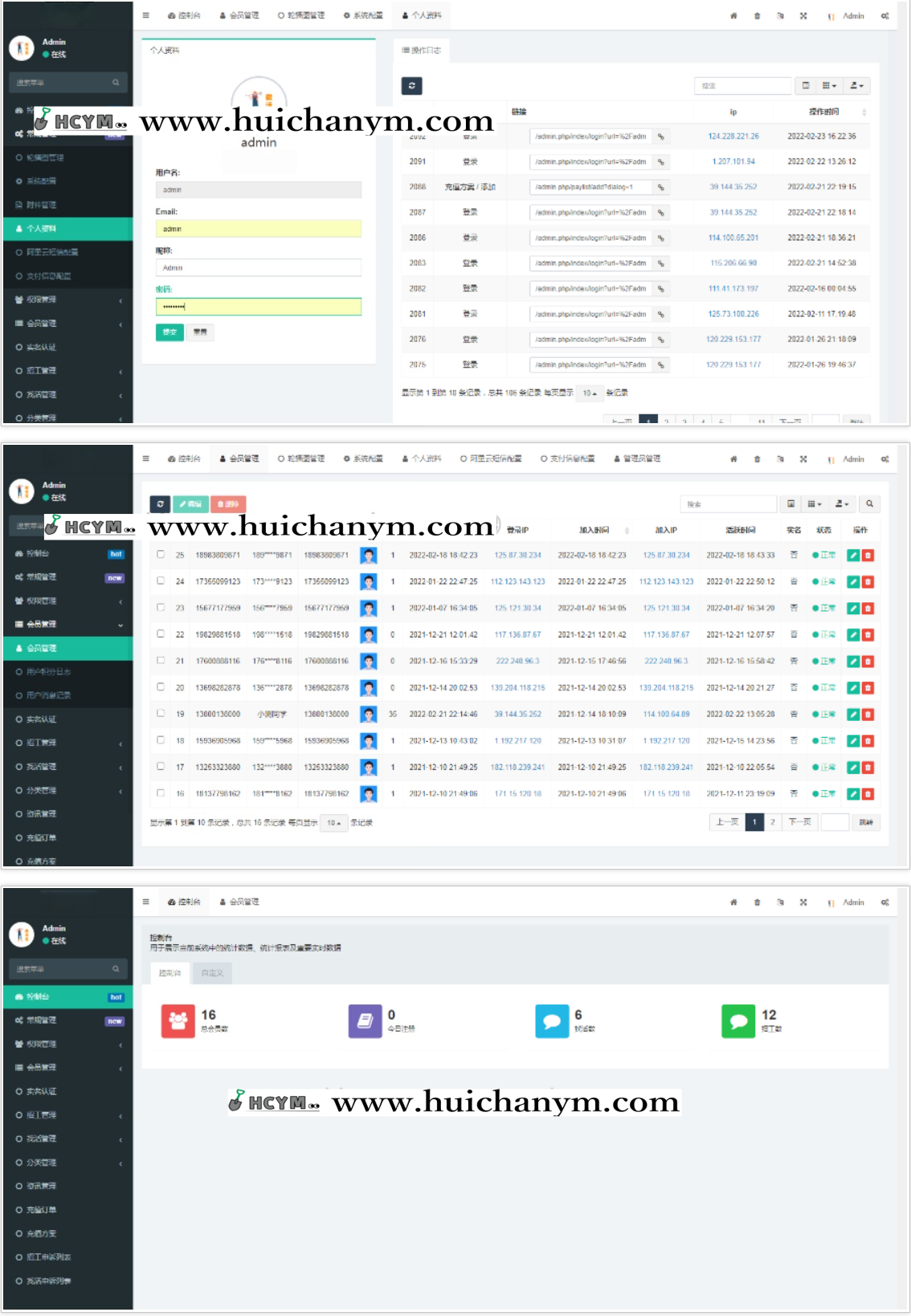Open the 阿里云短信配置 top tab

click(491, 459)
